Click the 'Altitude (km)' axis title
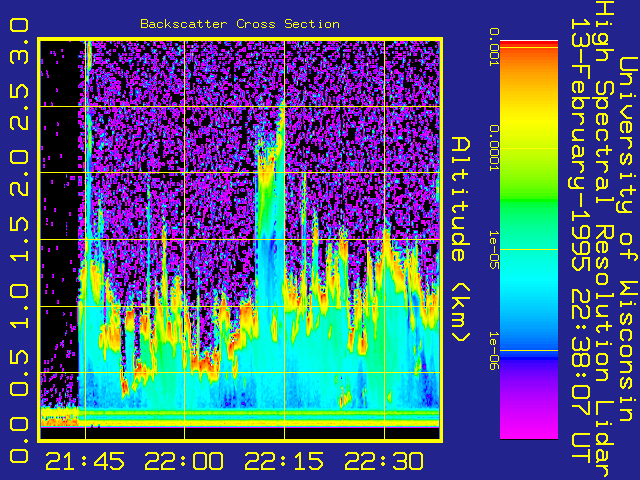The width and height of the screenshot is (640, 480). [461, 240]
